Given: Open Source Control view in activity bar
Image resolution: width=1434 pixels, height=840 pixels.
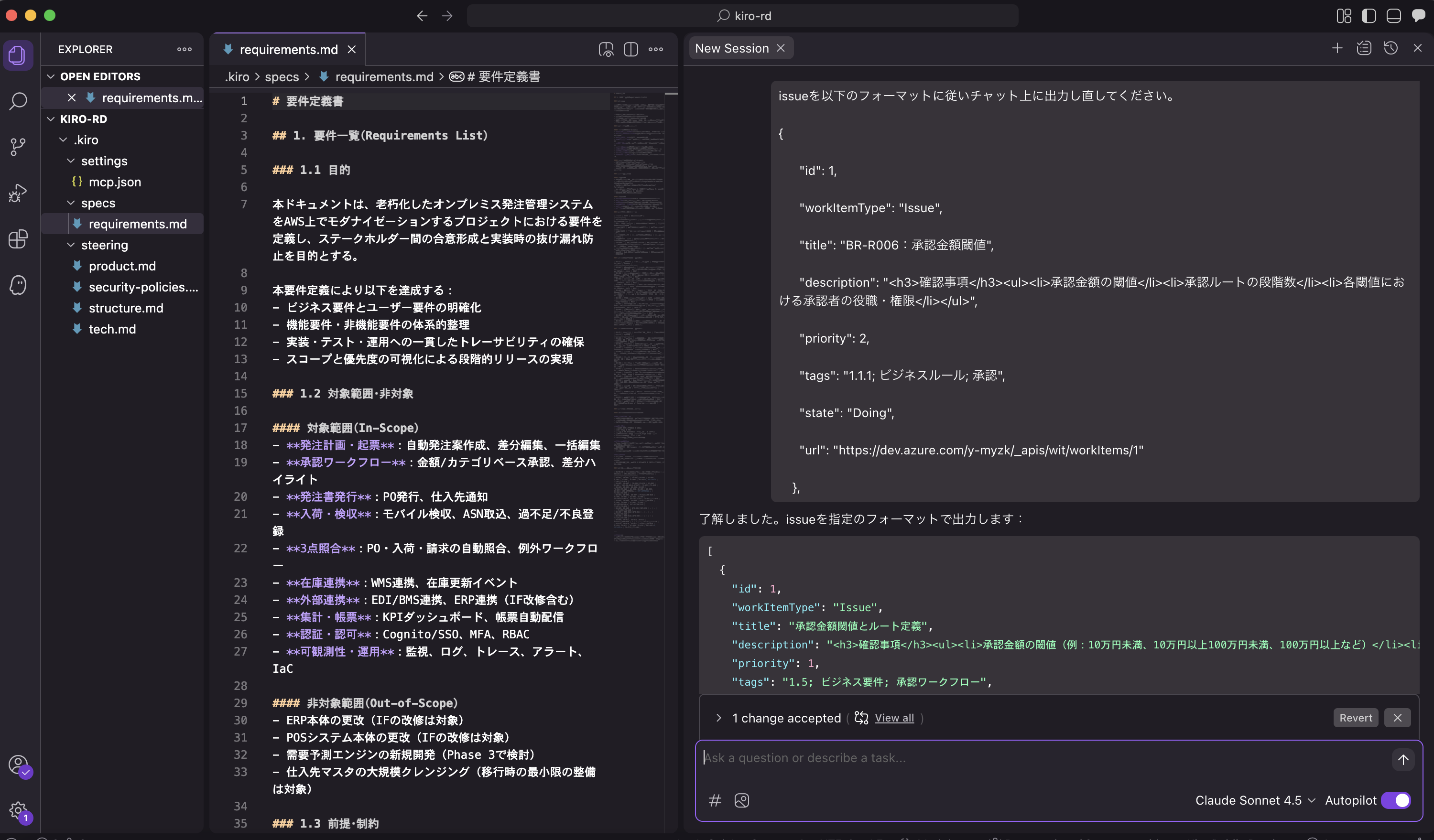Looking at the screenshot, I should point(18,147).
